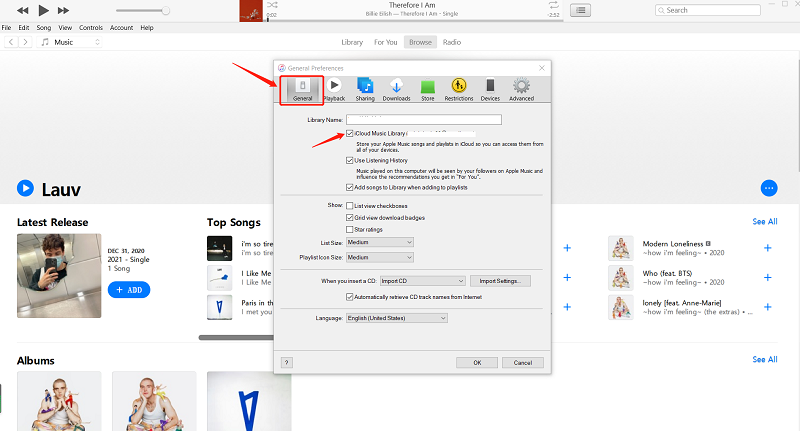The image size is (800, 431).
Task: Toggle iCloud Music Library checkbox
Action: 349,134
